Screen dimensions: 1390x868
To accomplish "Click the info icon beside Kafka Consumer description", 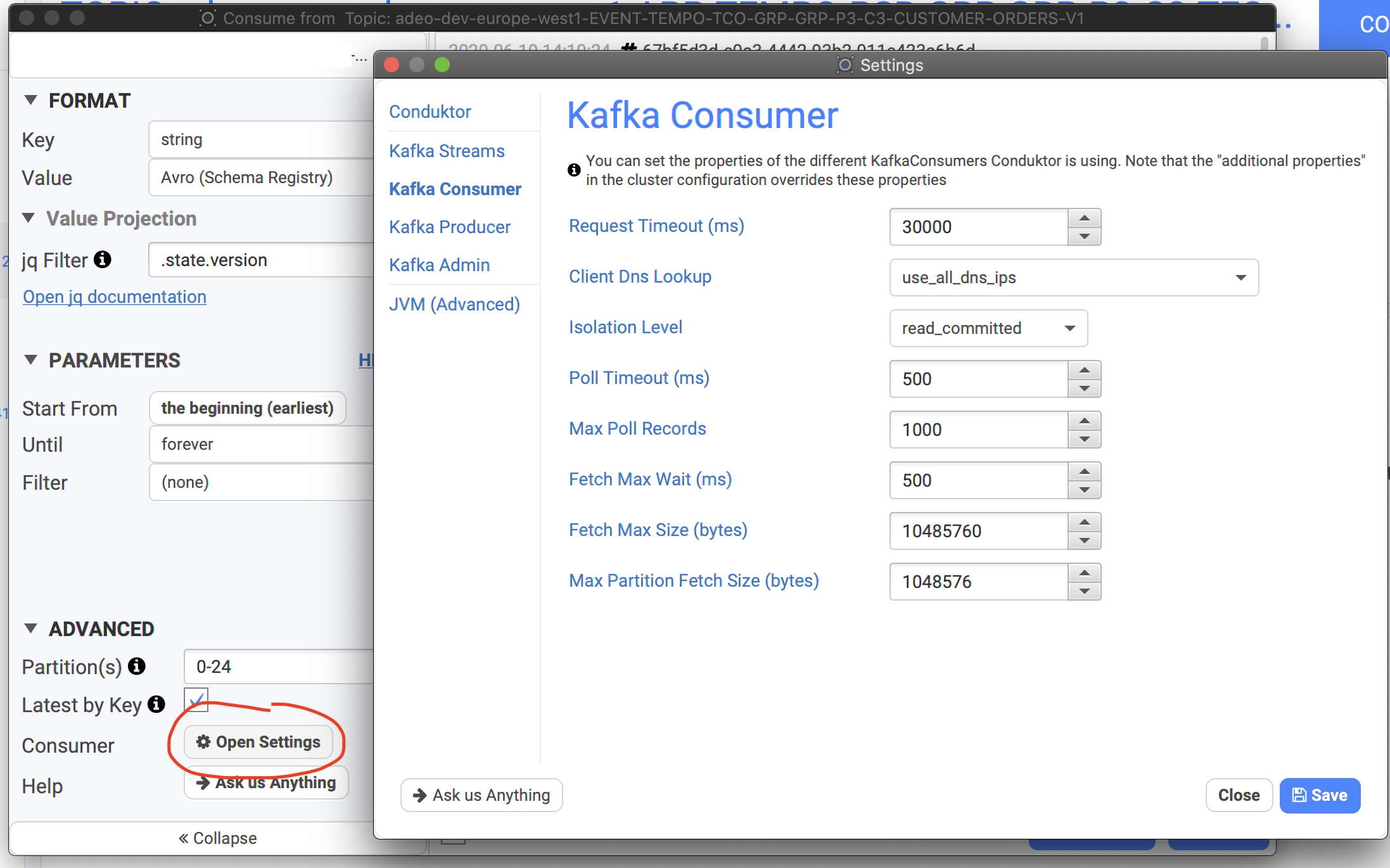I will point(574,170).
